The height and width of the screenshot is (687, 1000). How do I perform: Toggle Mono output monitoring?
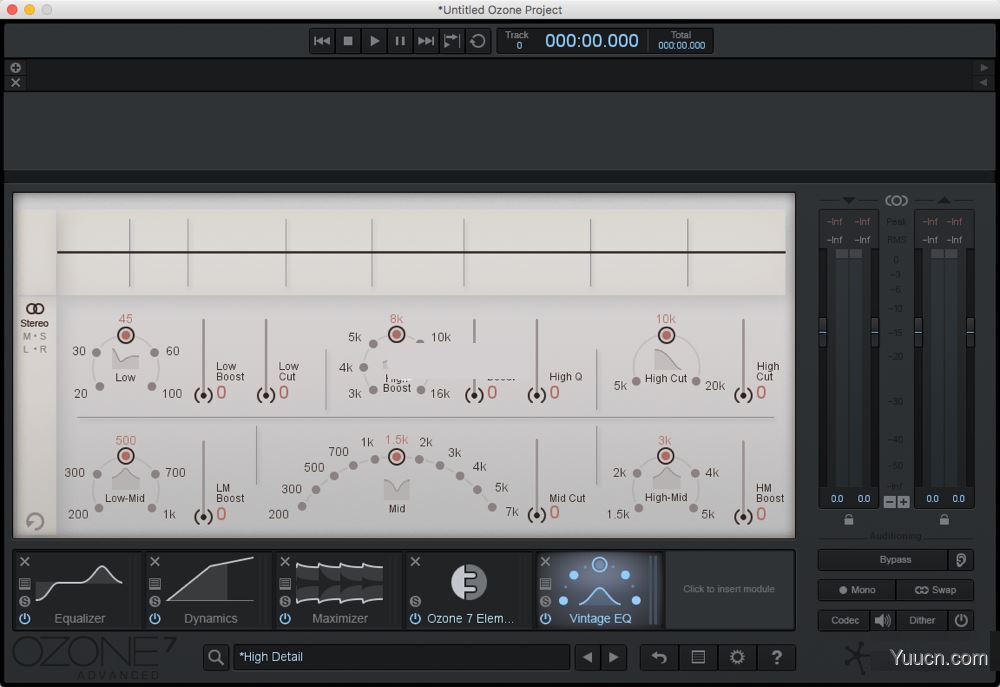pos(857,590)
